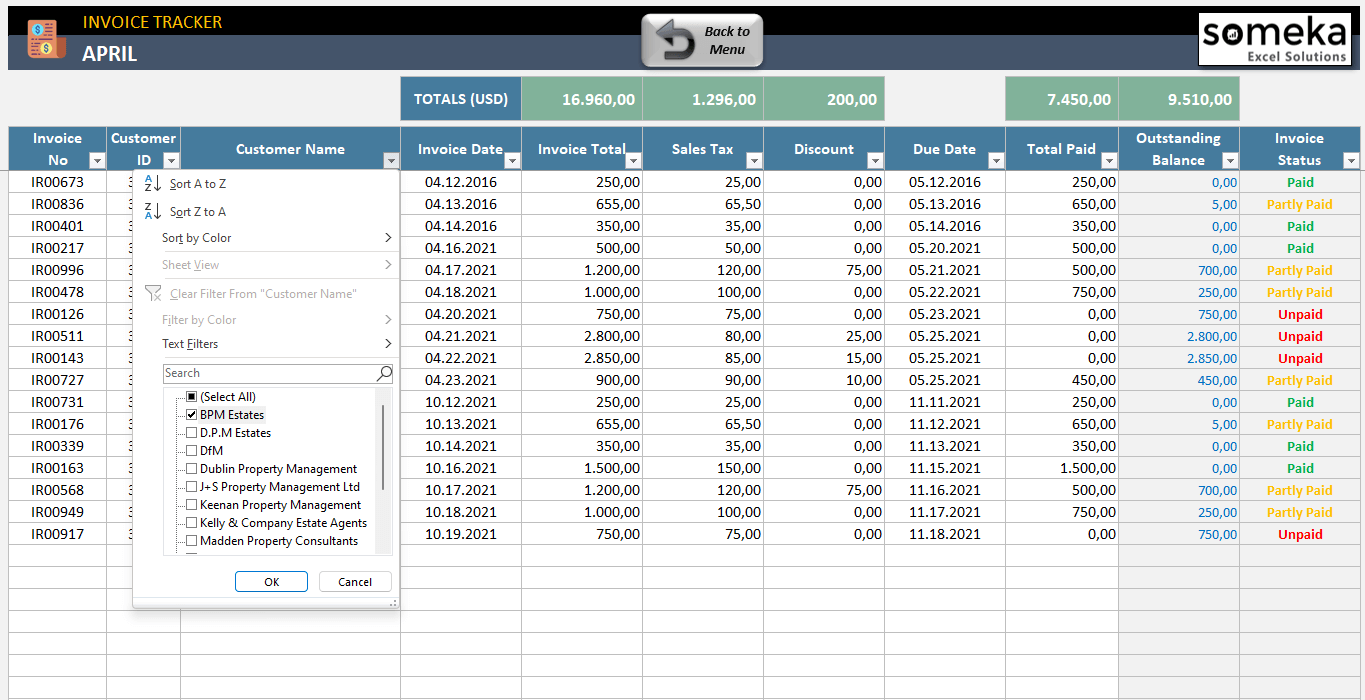The image size is (1365, 700).
Task: Open the Text Filters submenu
Action: point(266,344)
